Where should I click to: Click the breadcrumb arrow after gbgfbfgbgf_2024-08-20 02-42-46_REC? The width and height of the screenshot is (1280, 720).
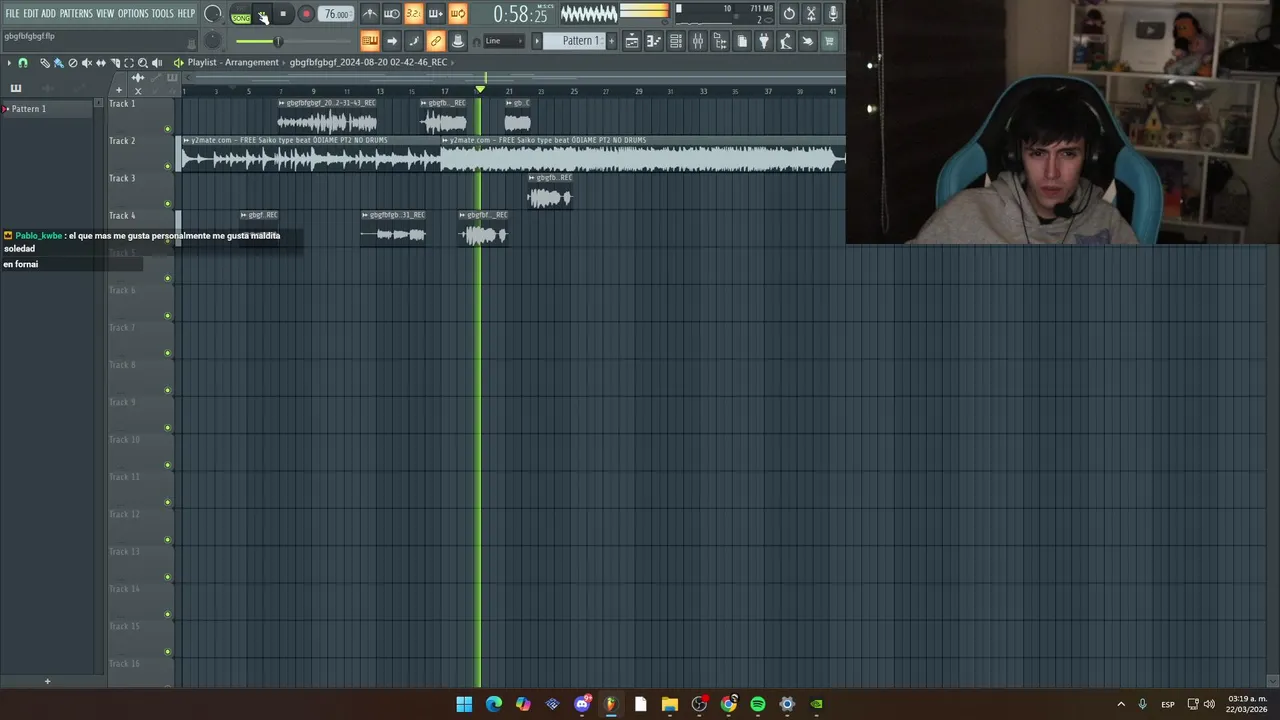point(453,62)
